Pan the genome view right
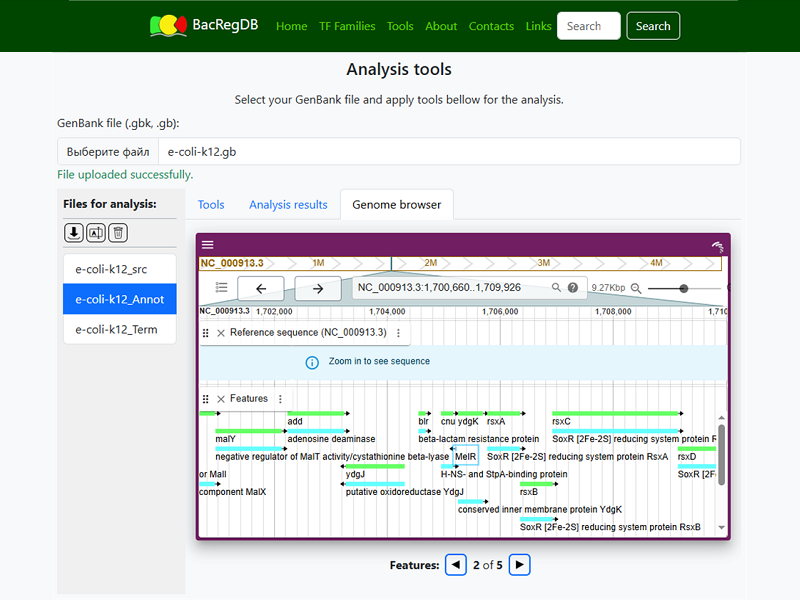Screen dimensions: 800x600 tap(318, 288)
